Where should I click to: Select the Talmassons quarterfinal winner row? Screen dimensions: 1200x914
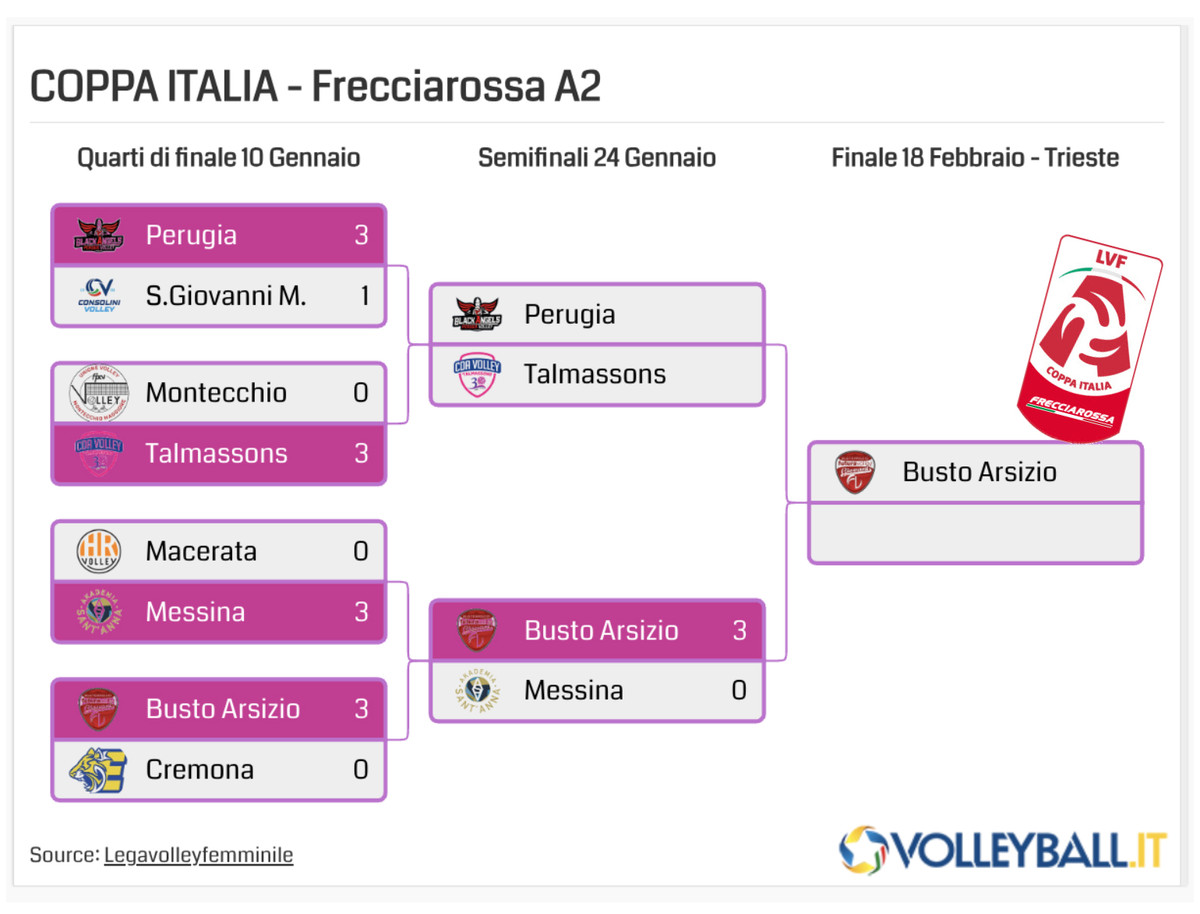click(219, 453)
